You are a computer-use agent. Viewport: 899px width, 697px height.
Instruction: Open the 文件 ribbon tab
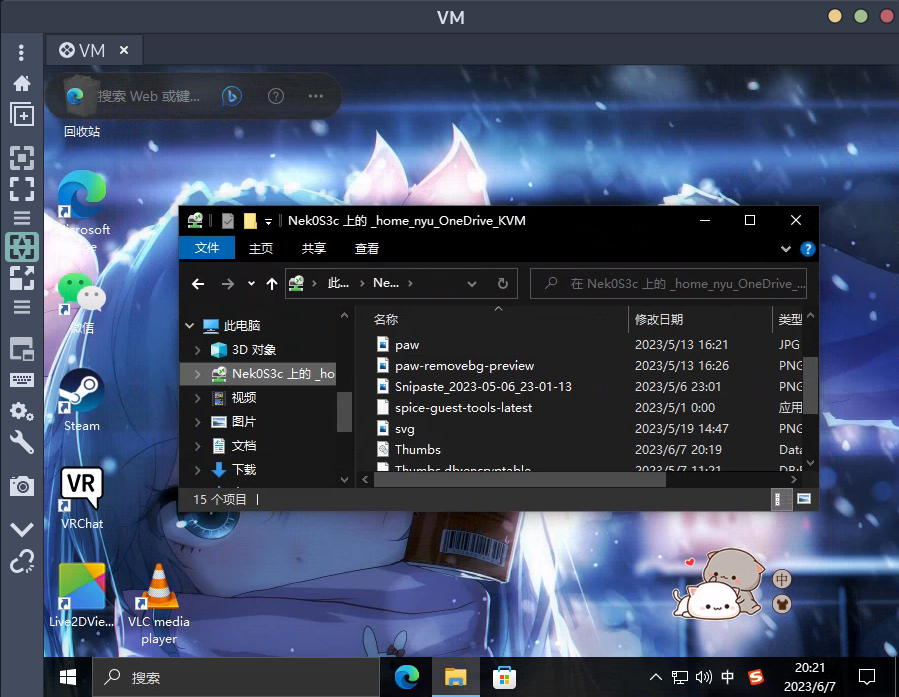click(206, 248)
